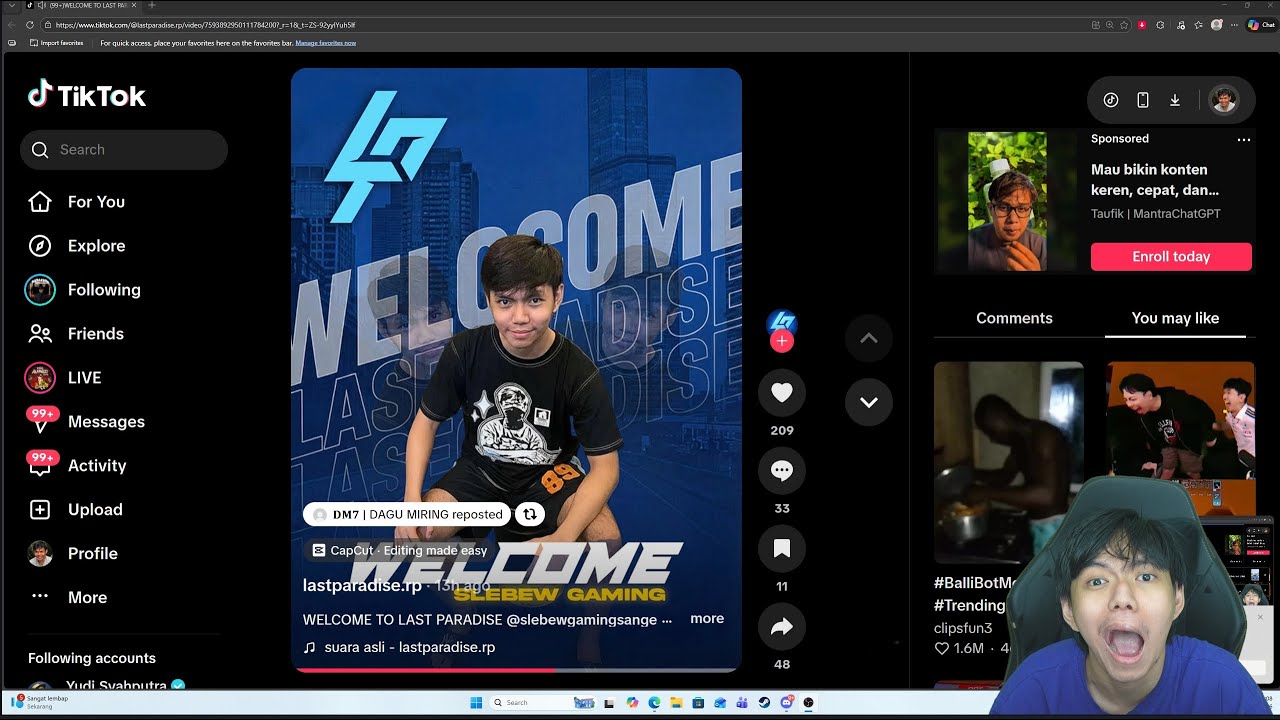
Task: Add this page to favorites
Action: tap(1126, 25)
